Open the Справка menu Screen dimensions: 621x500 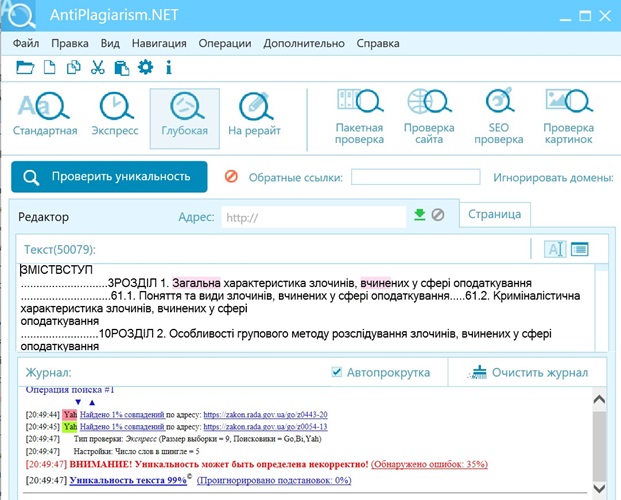(x=378, y=43)
